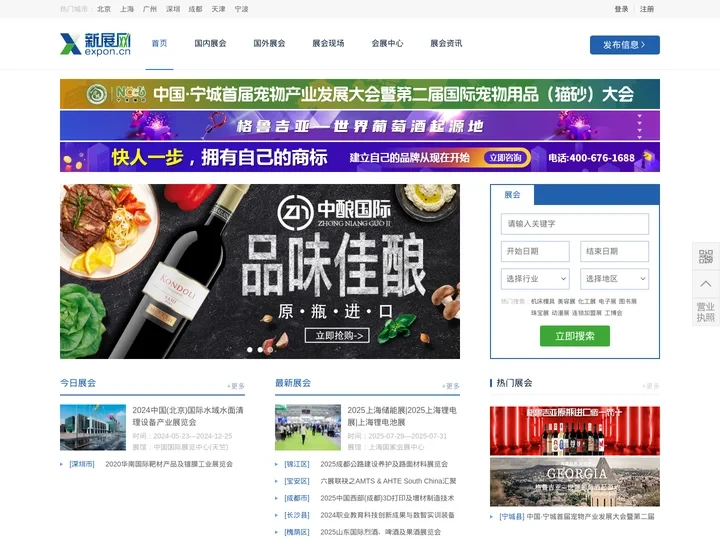Viewport: 720px width, 540px height.
Task: Click the back-to-top arrow icon
Action: pyautogui.click(x=706, y=284)
